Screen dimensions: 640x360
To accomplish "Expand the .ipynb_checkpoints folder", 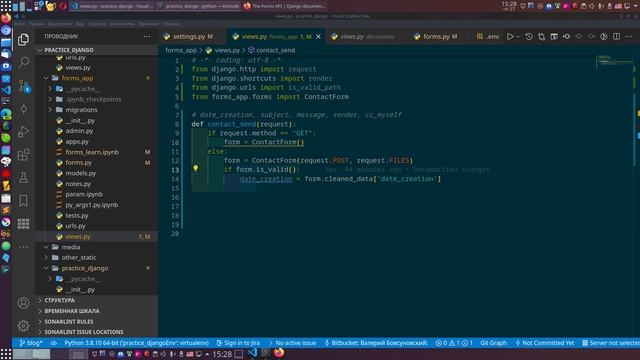I will [96, 99].
